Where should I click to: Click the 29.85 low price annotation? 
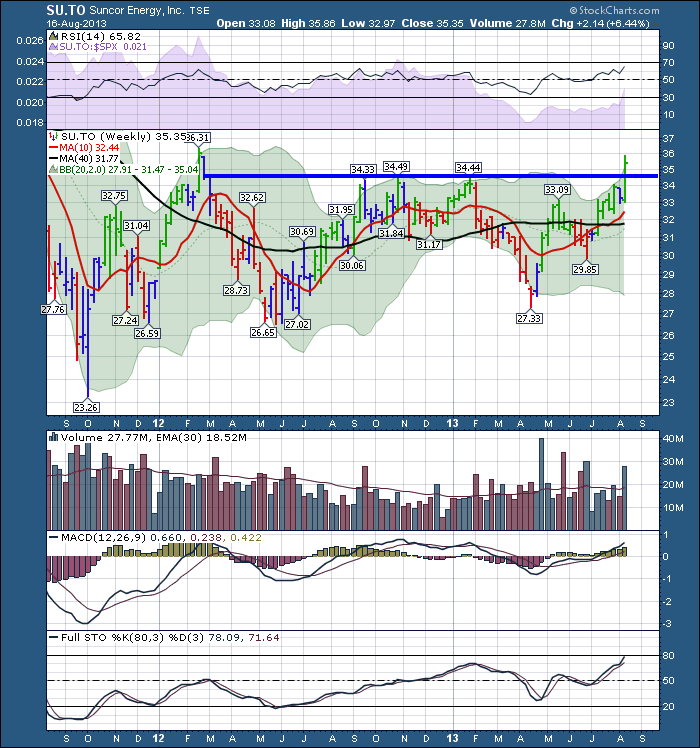pyautogui.click(x=585, y=270)
